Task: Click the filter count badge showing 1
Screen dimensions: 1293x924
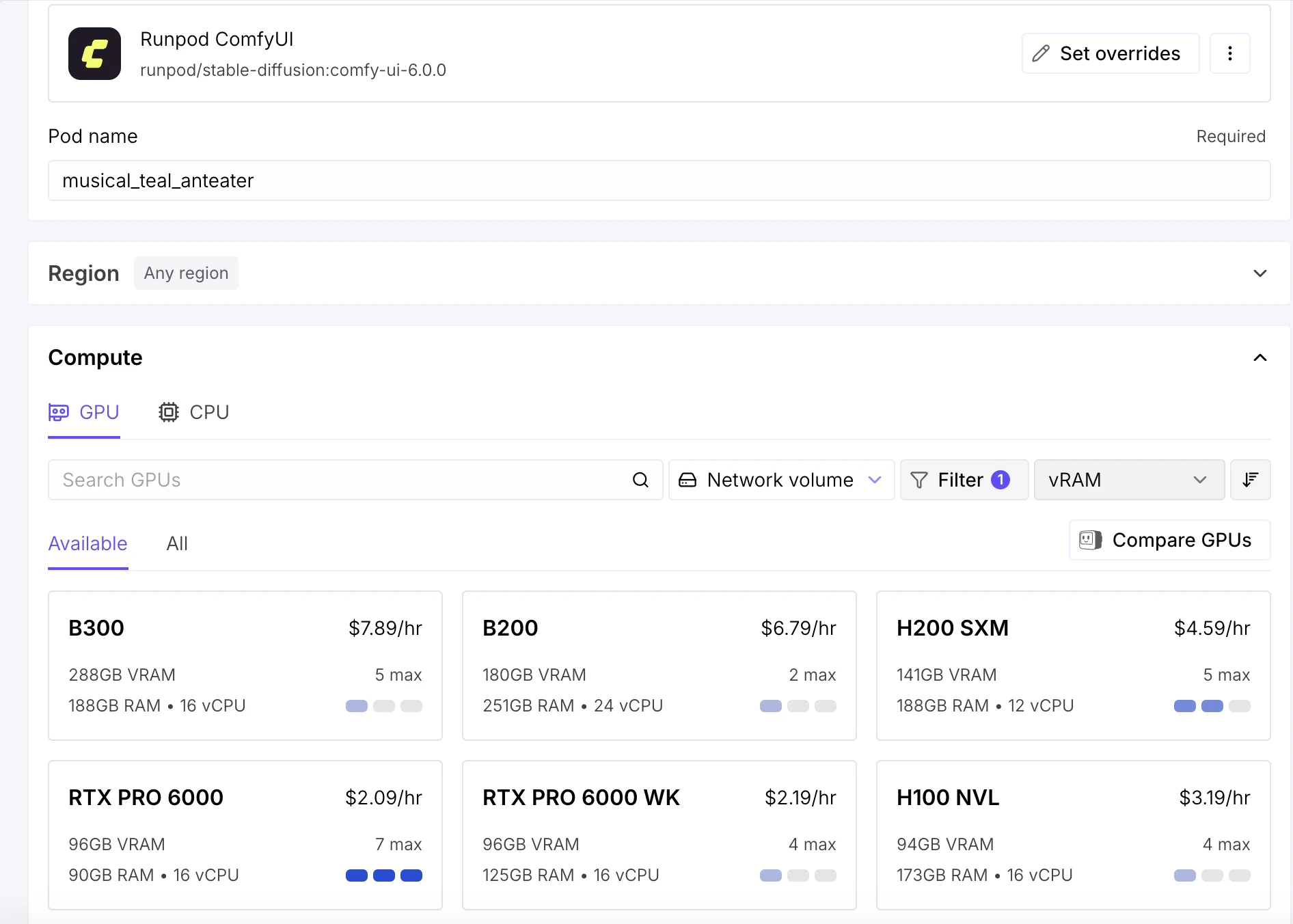Action: click(x=1001, y=480)
